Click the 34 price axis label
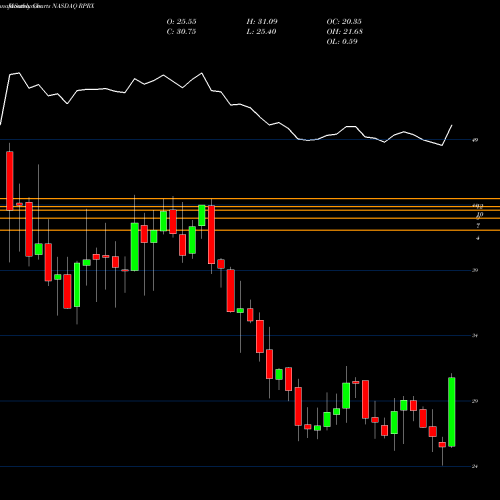The width and height of the screenshot is (500, 500). [475, 336]
